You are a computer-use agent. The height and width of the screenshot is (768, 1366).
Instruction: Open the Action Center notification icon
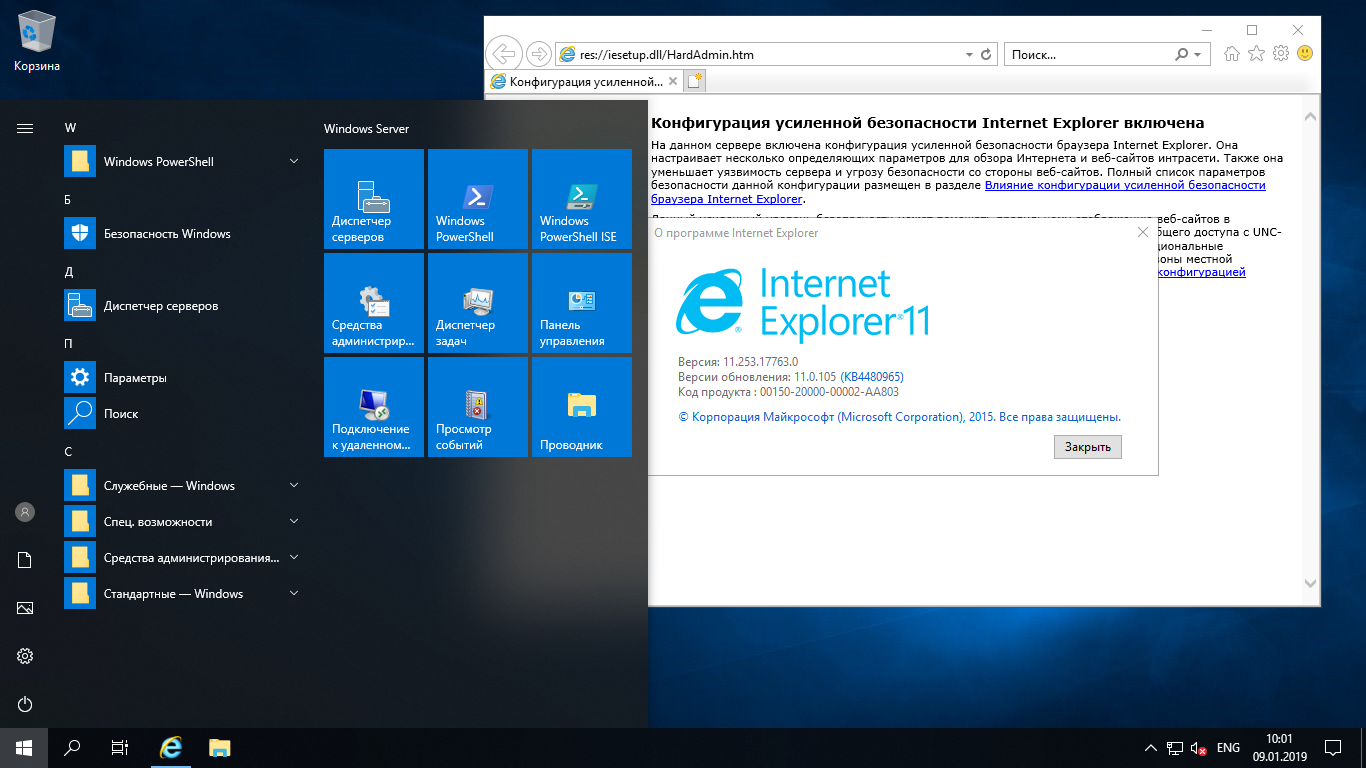[x=1333, y=747]
